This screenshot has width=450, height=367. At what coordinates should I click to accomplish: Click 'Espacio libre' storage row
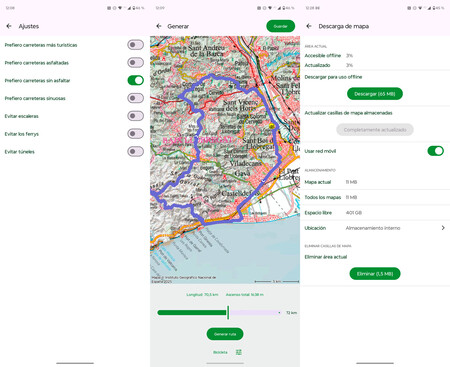tap(375, 213)
